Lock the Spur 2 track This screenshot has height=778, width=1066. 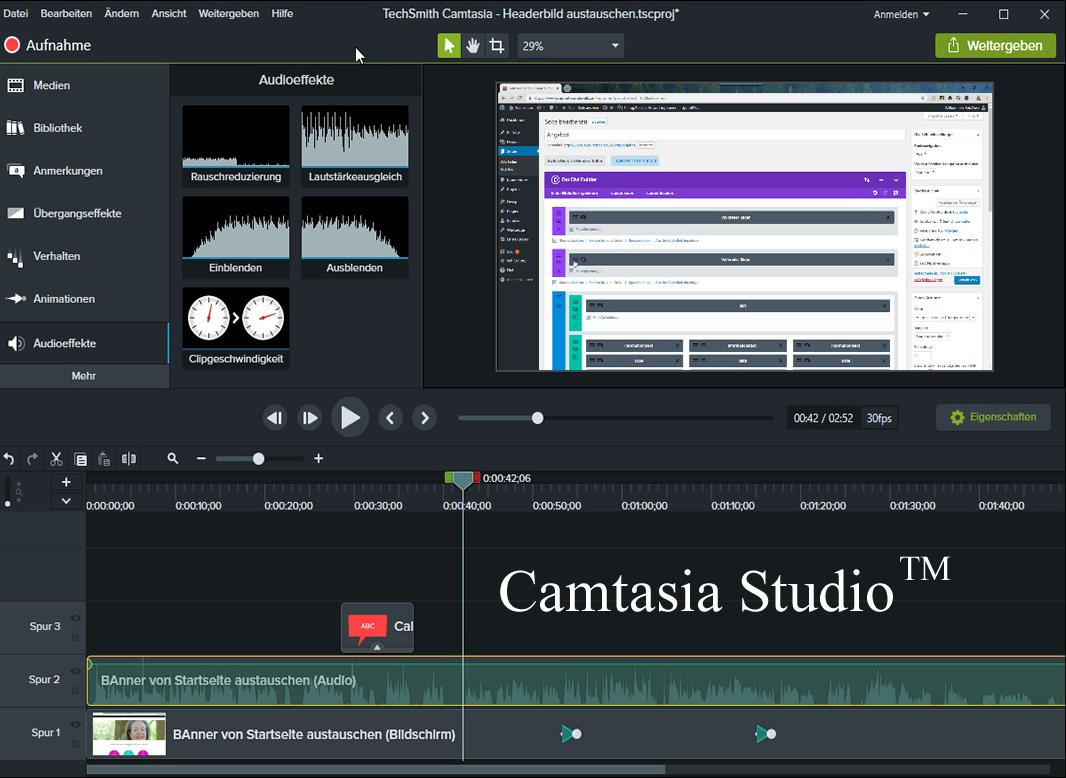pos(75,691)
